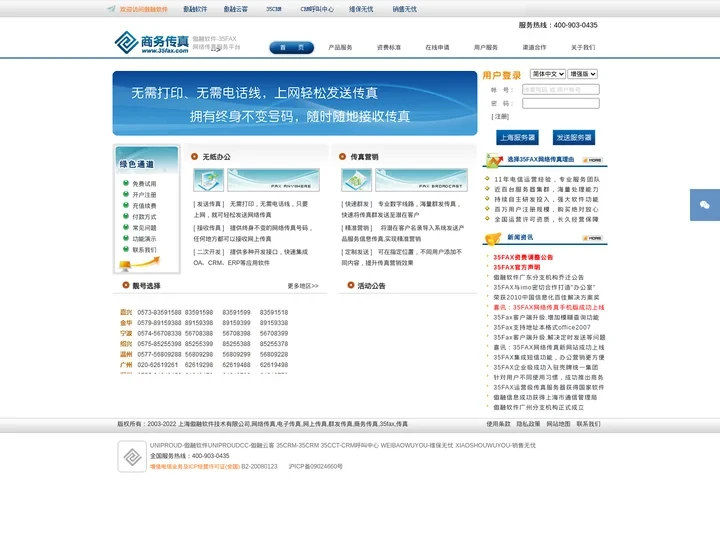Open the 资费标准 navigation menu
Viewport: 720px width, 540px height.
(x=389, y=47)
